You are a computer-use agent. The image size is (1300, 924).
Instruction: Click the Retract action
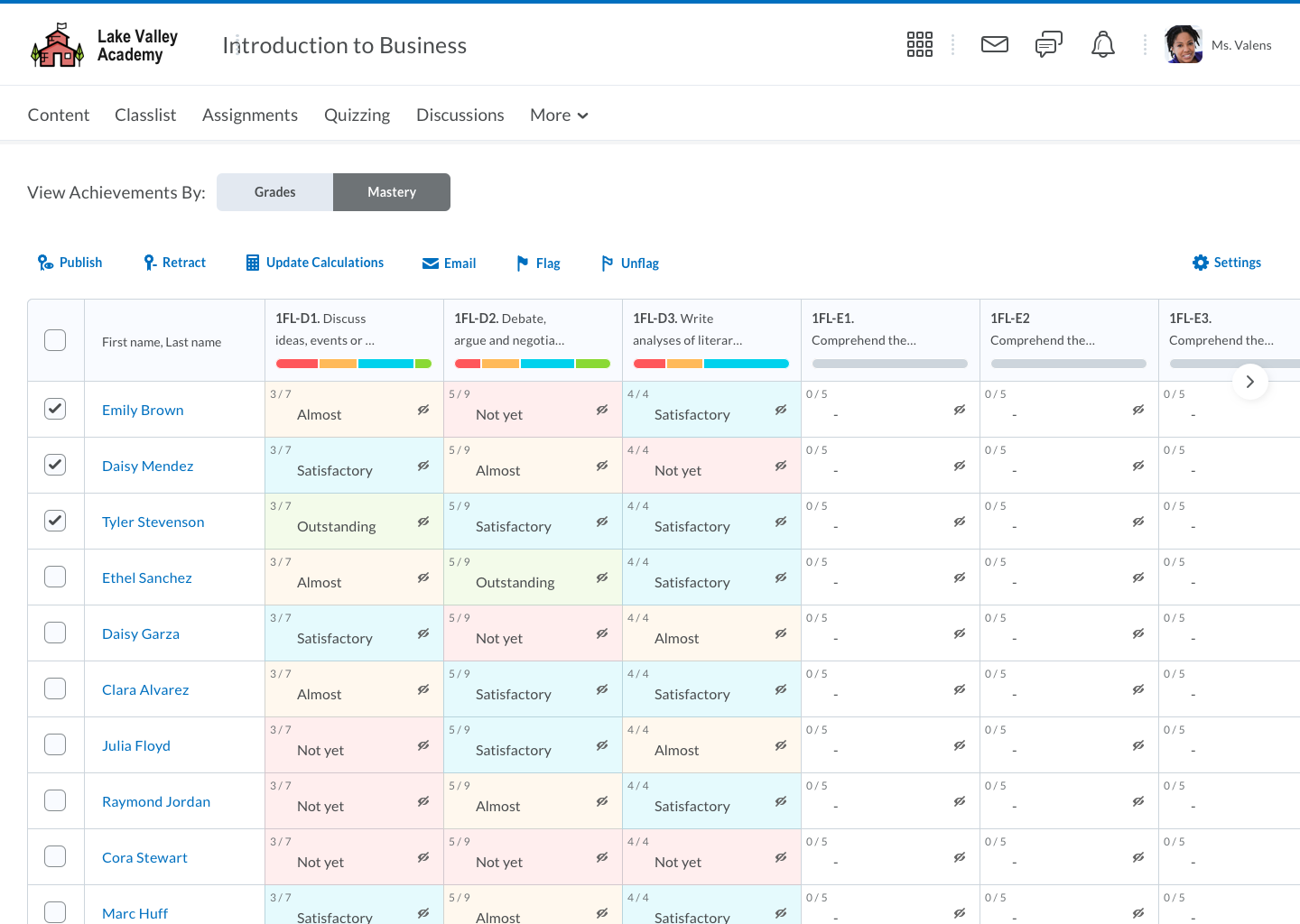point(150,262)
